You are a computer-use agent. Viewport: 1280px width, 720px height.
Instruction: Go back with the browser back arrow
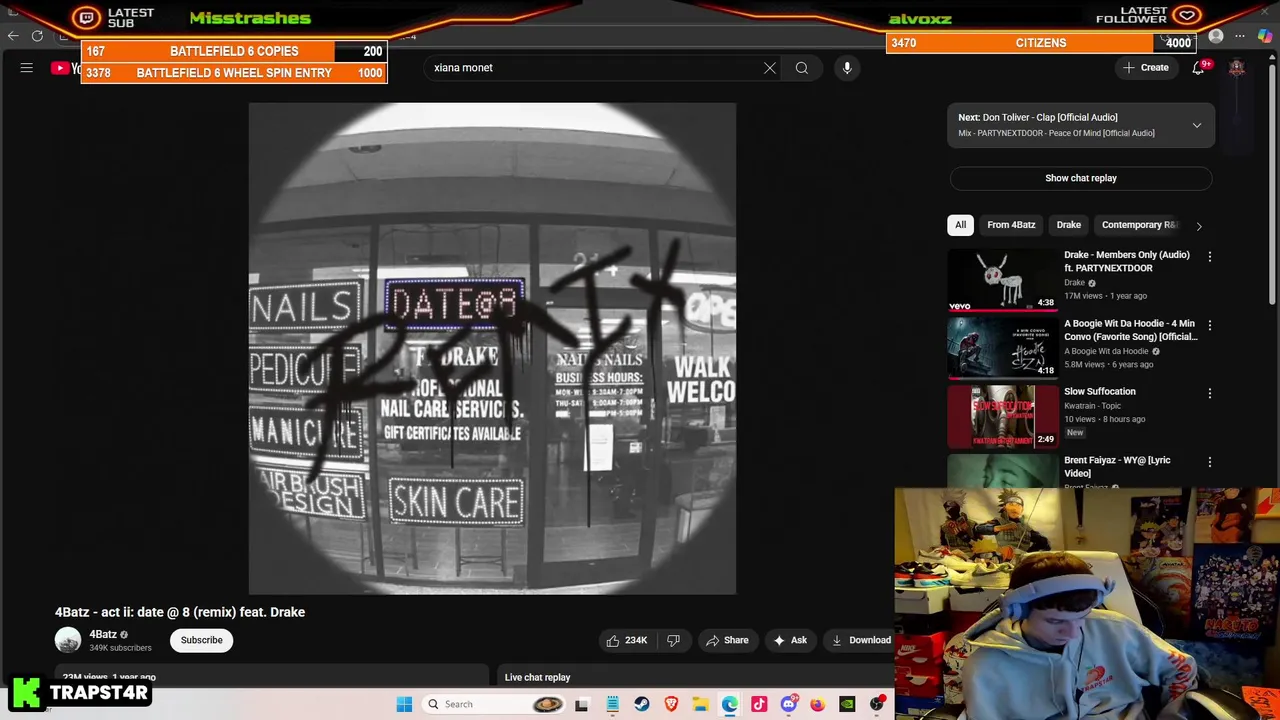(x=13, y=36)
